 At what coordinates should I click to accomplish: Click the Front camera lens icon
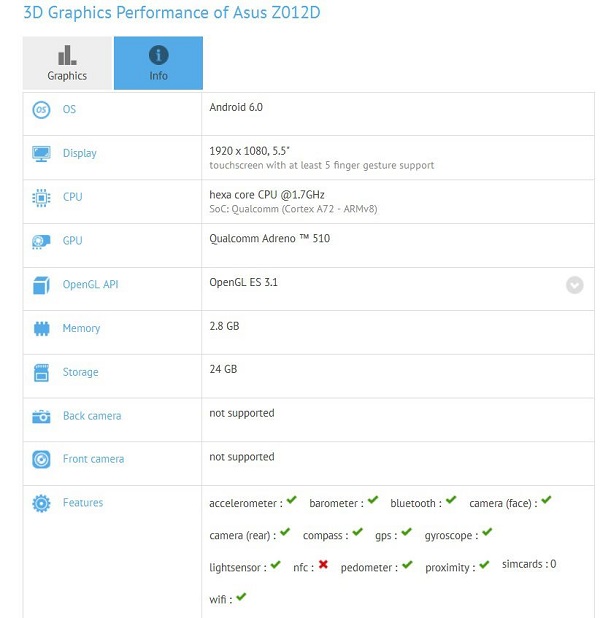[x=41, y=460]
